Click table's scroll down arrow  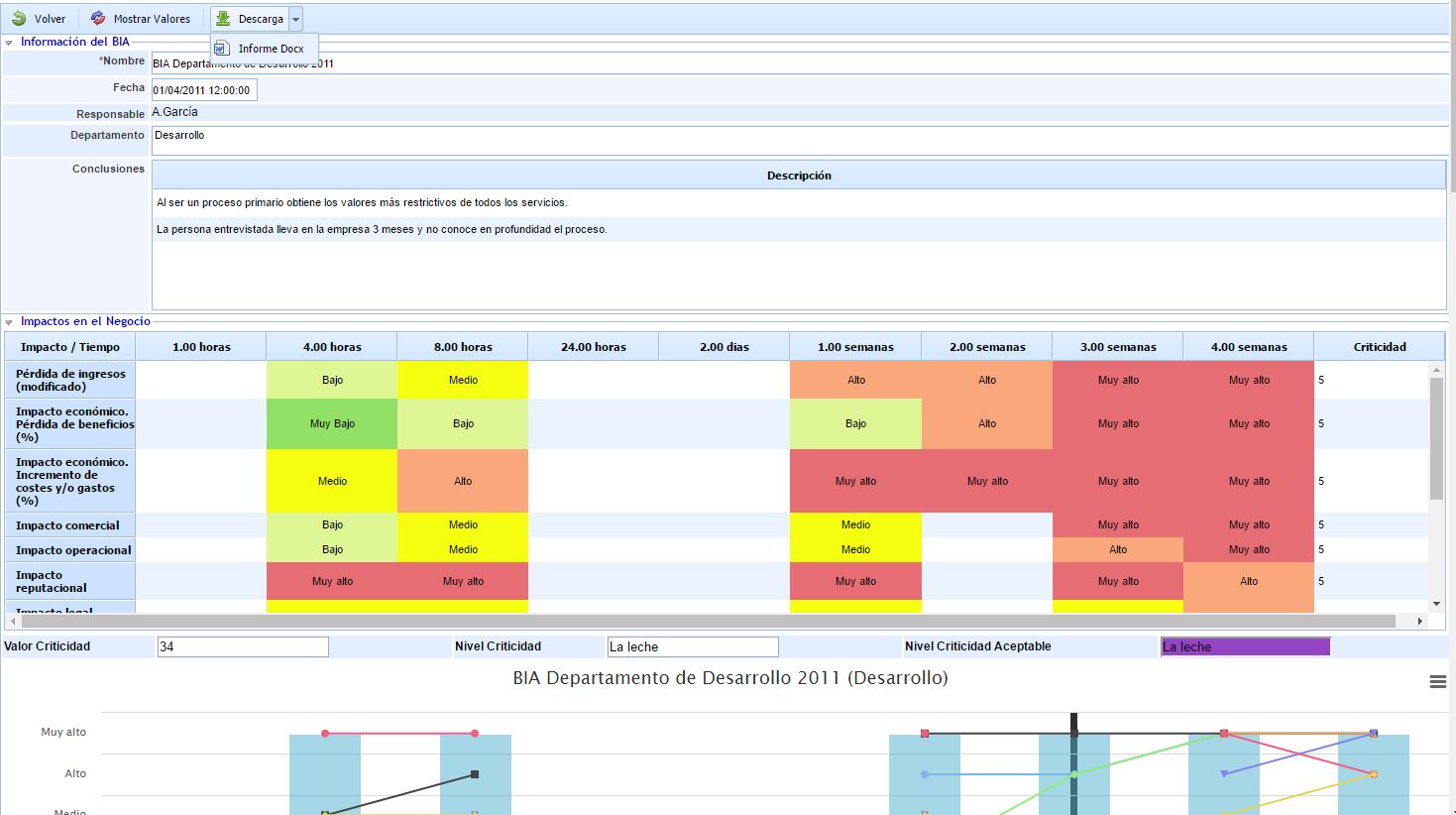pos(1436,604)
